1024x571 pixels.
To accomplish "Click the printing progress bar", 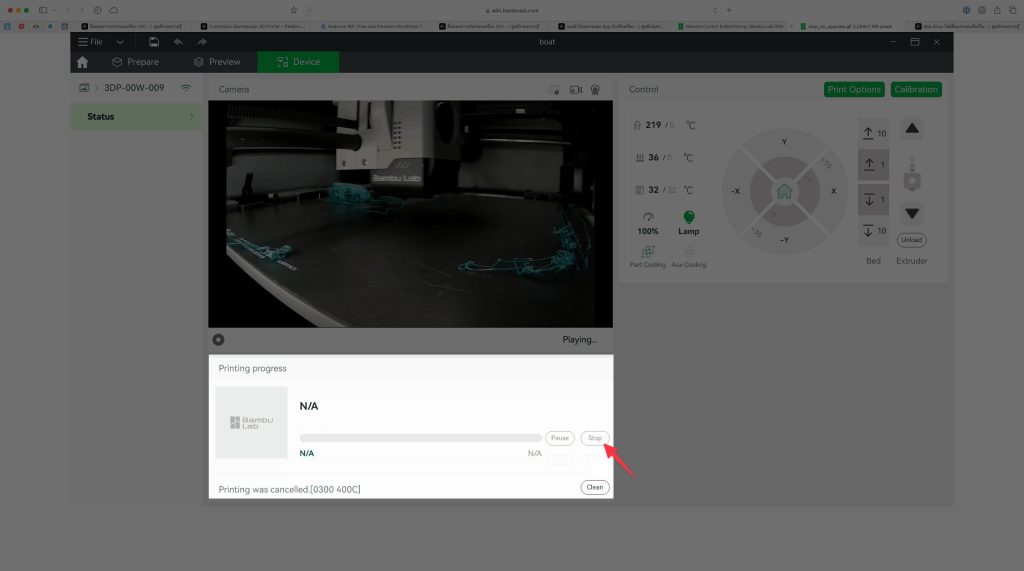I will (x=420, y=438).
